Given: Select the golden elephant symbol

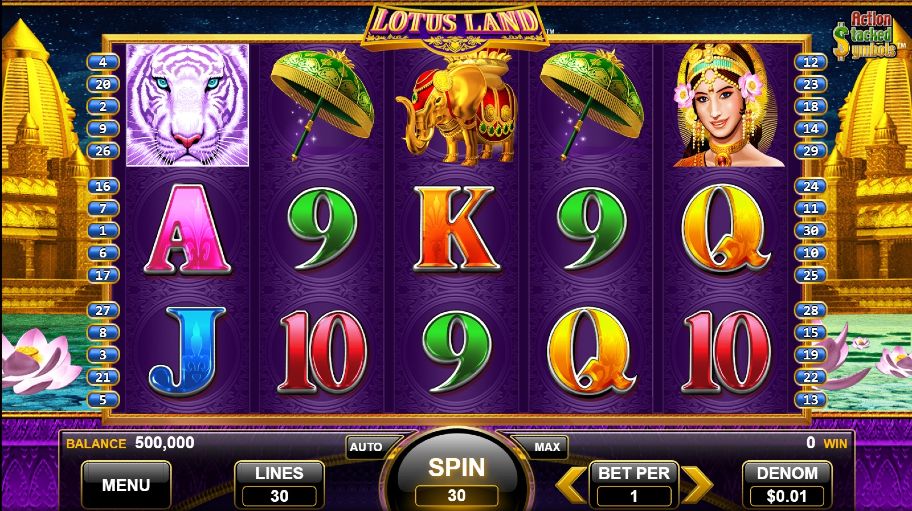Looking at the screenshot, I should tap(457, 106).
